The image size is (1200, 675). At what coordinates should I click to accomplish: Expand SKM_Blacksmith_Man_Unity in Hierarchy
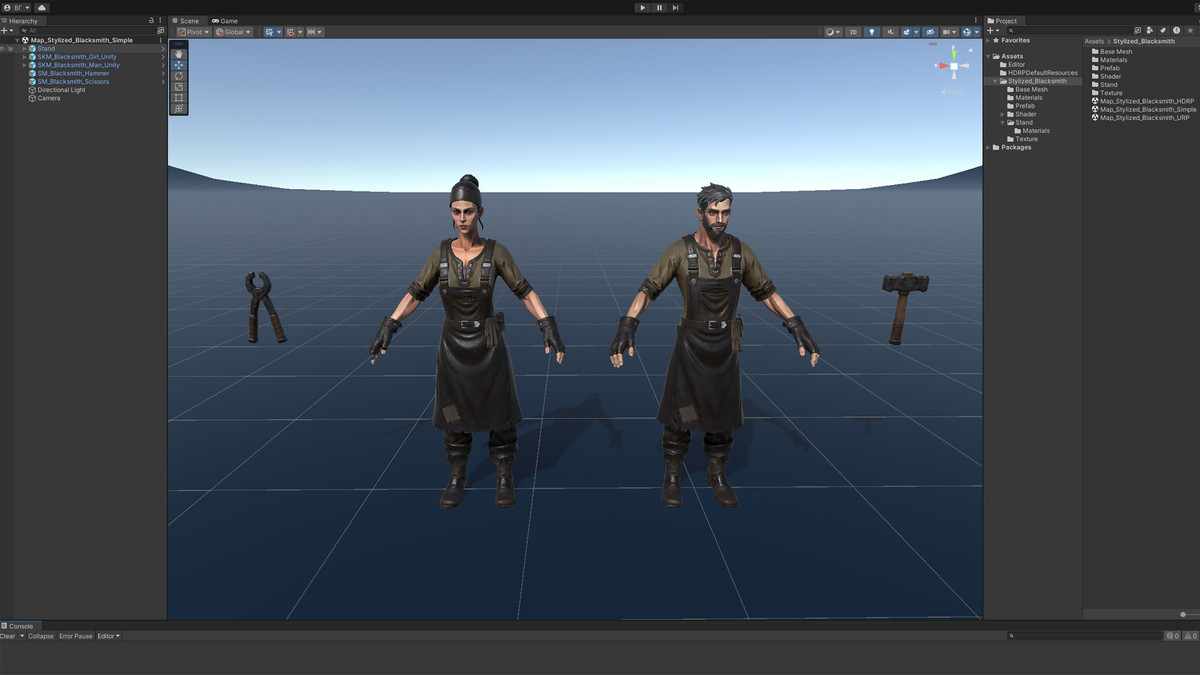(24, 65)
